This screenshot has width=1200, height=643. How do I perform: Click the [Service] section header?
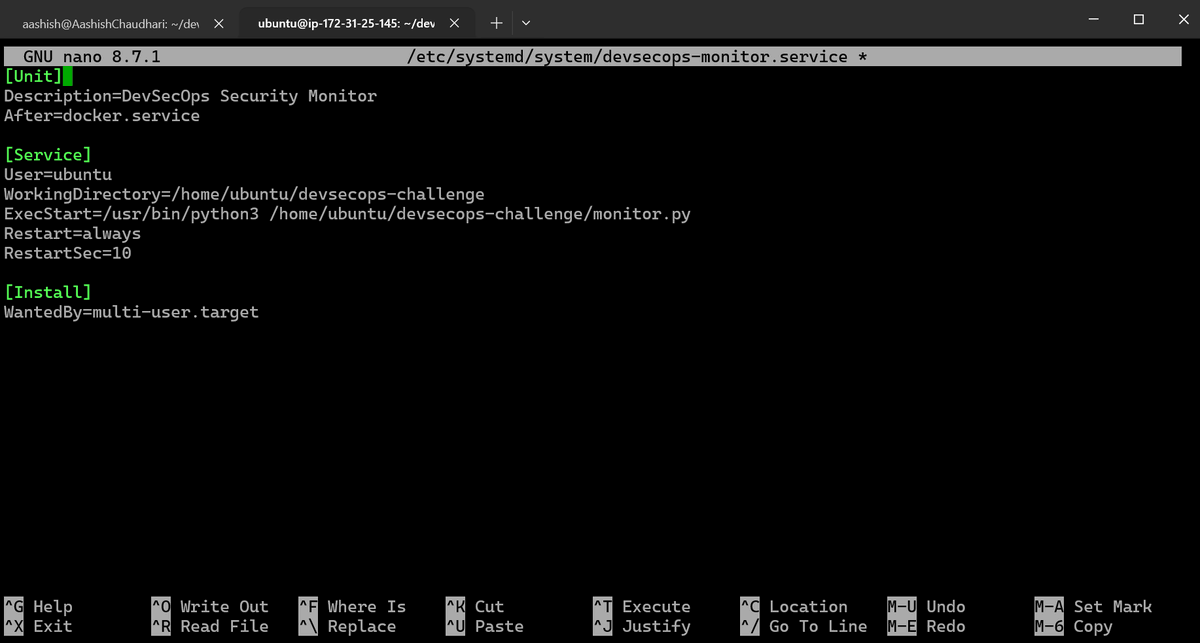click(48, 155)
